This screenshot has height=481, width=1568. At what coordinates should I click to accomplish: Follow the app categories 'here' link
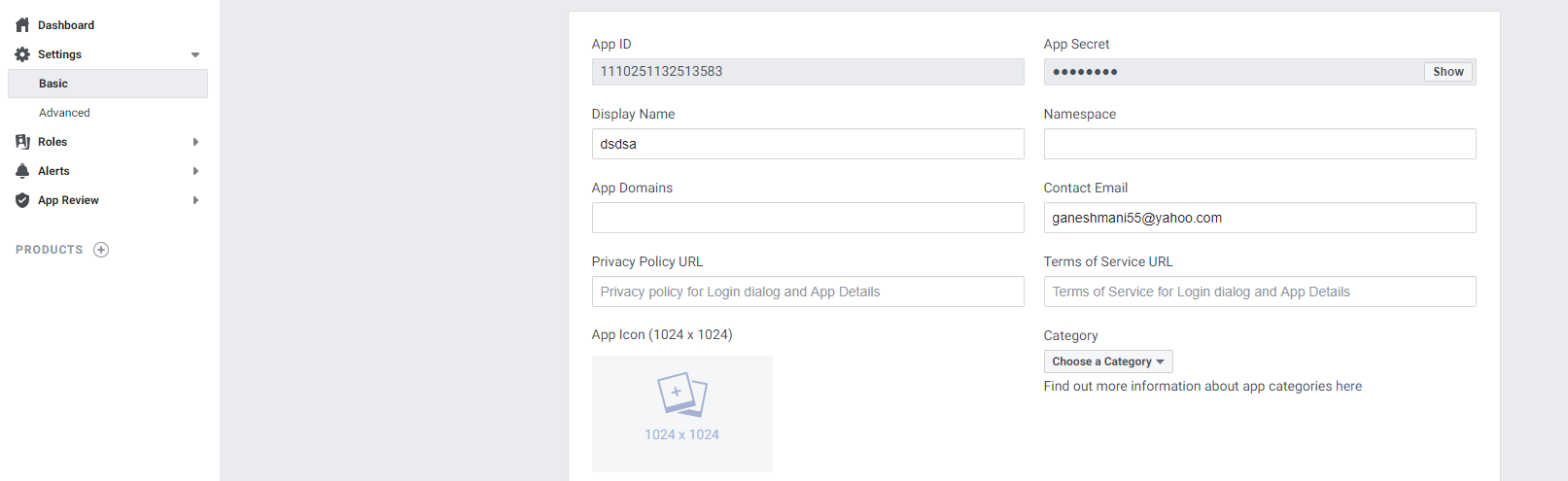(1348, 387)
